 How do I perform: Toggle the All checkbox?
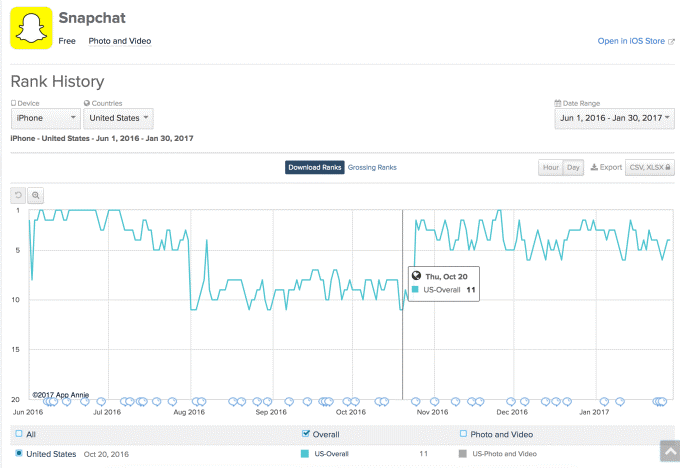(x=18, y=434)
